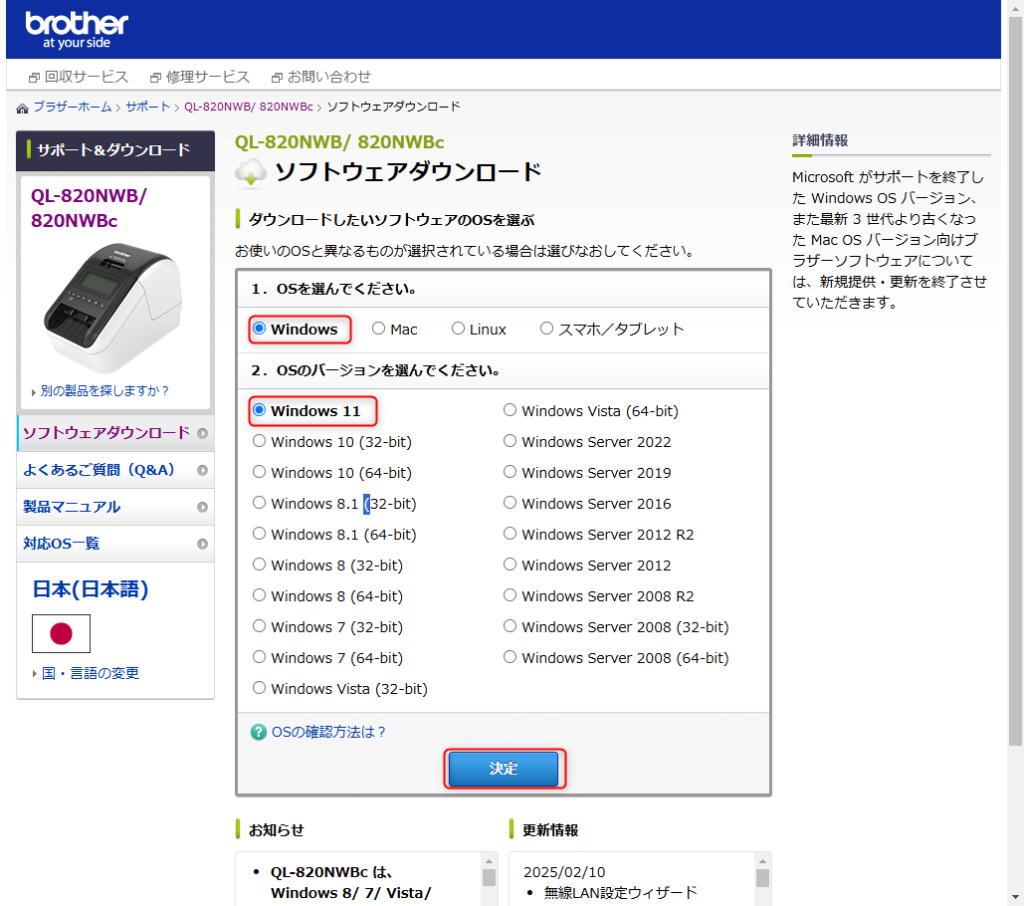Image resolution: width=1024 pixels, height=906 pixels.
Task: Open 対応OS一覧 sidebar item
Action: [116, 543]
